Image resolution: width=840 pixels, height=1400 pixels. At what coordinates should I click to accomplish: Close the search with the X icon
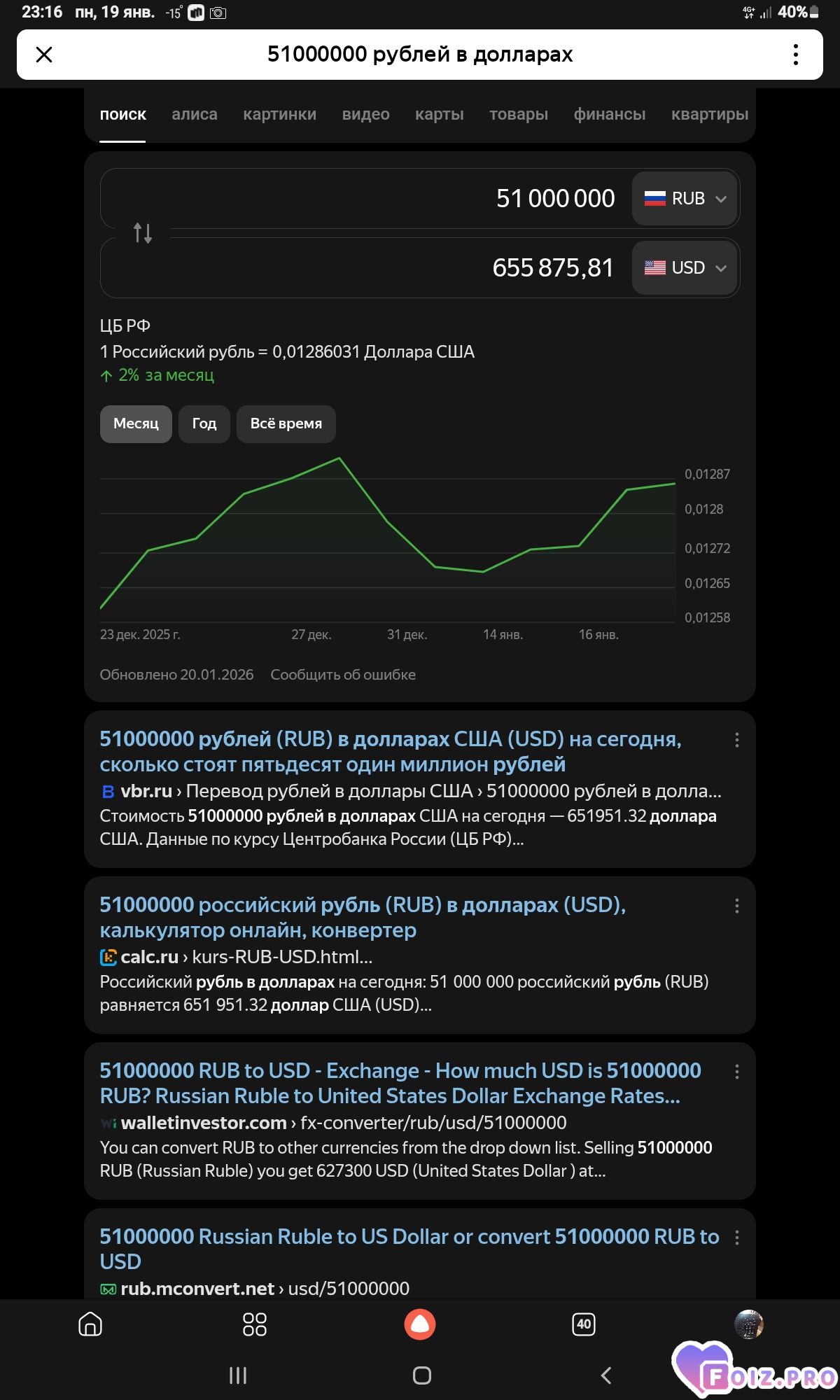pos(44,55)
